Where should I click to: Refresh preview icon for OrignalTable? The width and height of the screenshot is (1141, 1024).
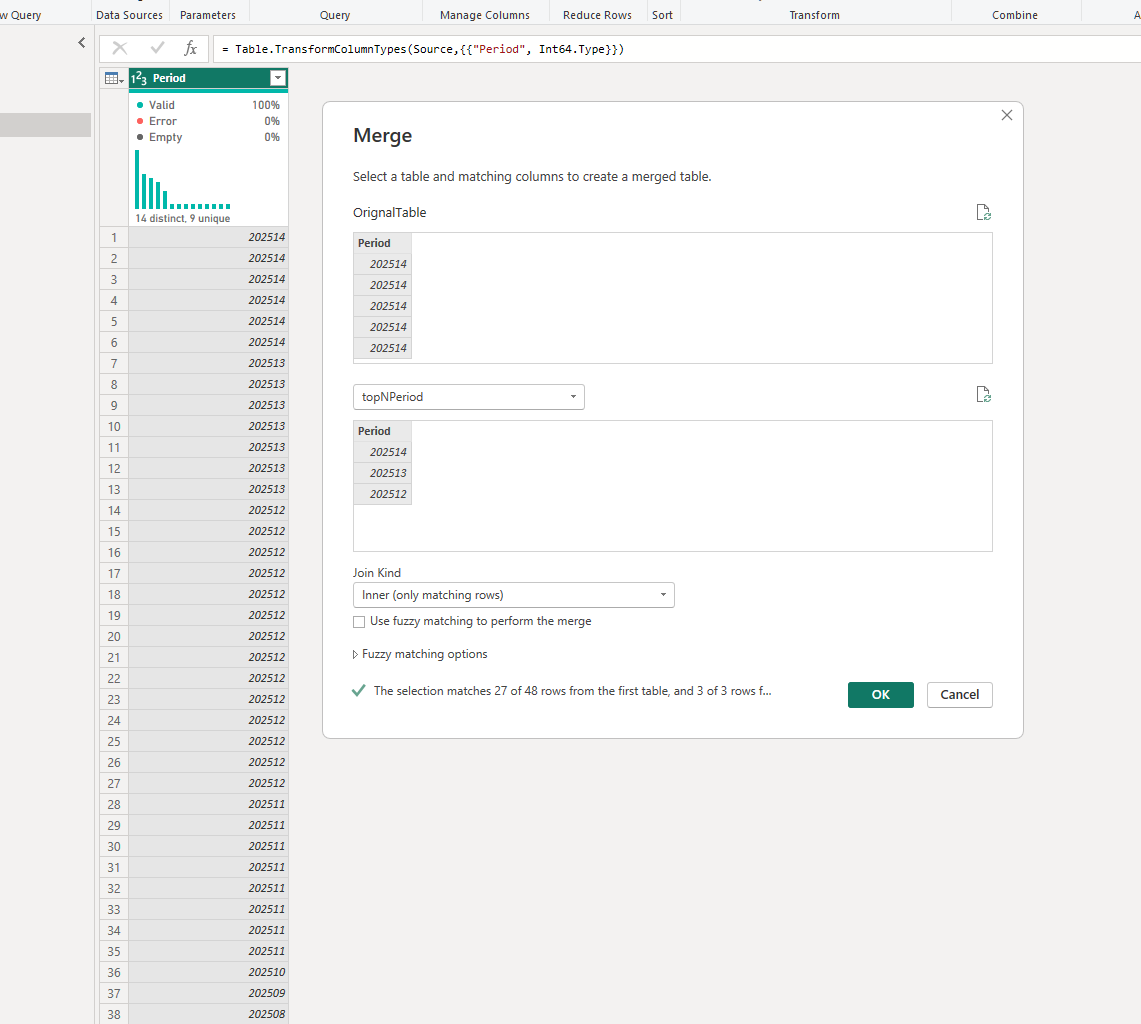pyautogui.click(x=983, y=213)
